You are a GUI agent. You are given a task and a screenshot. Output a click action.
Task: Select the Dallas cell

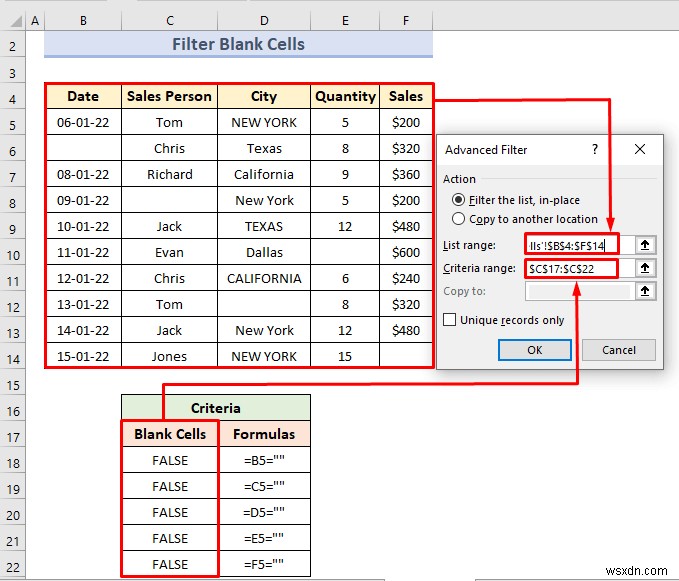point(264,252)
